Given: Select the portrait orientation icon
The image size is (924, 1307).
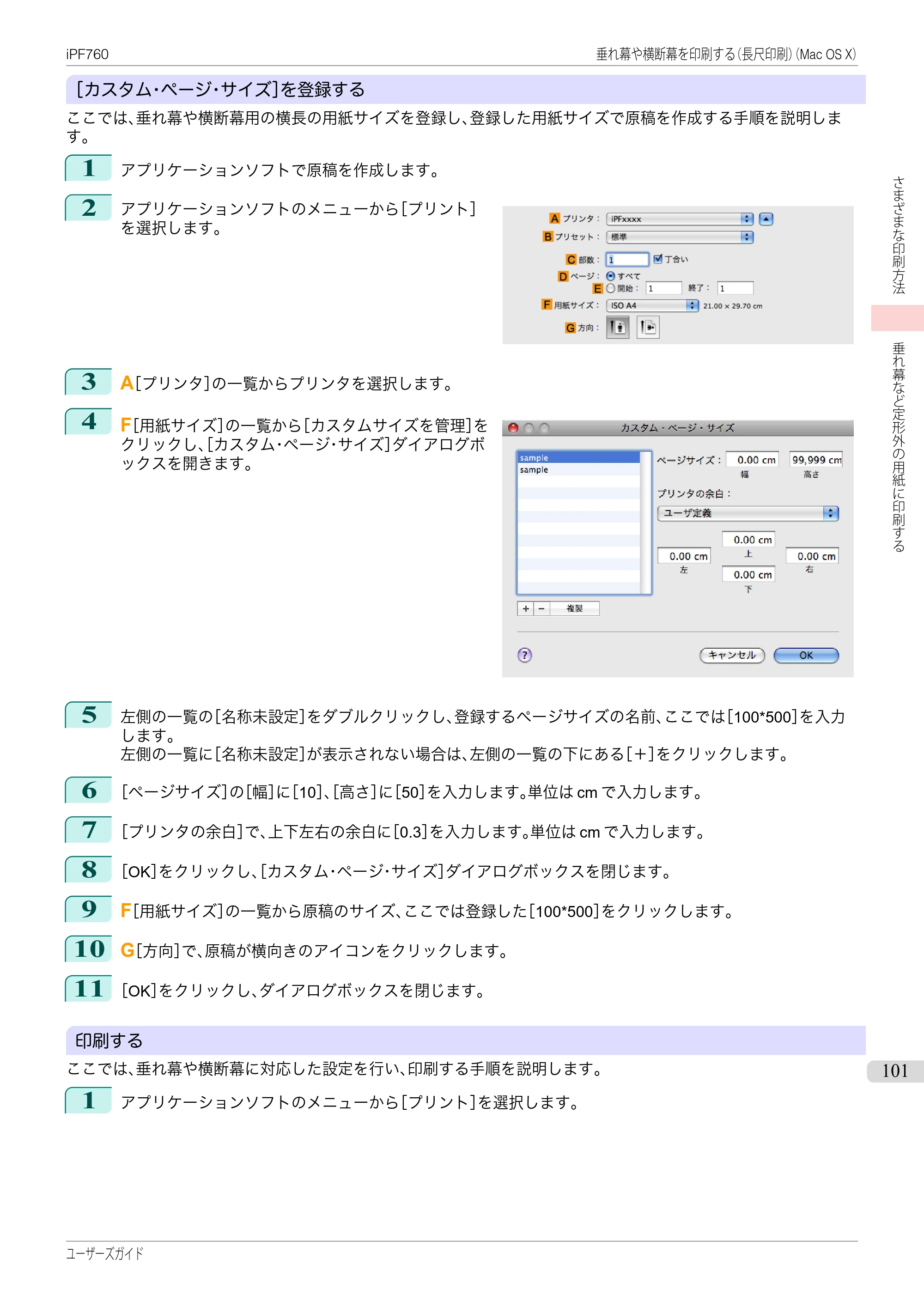Looking at the screenshot, I should [618, 328].
